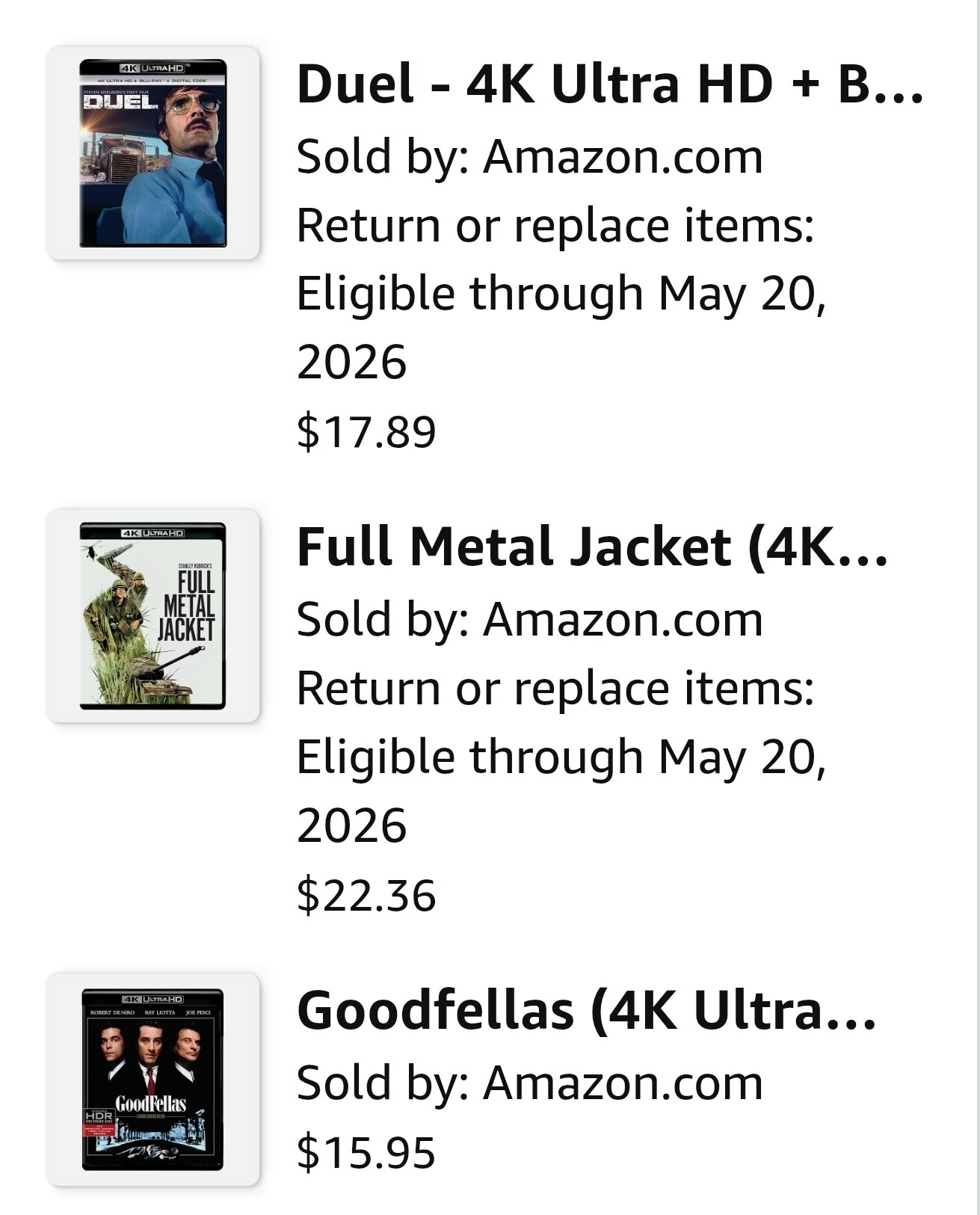
Task: Click the $15.95 Goodfellas price
Action: coord(366,1151)
